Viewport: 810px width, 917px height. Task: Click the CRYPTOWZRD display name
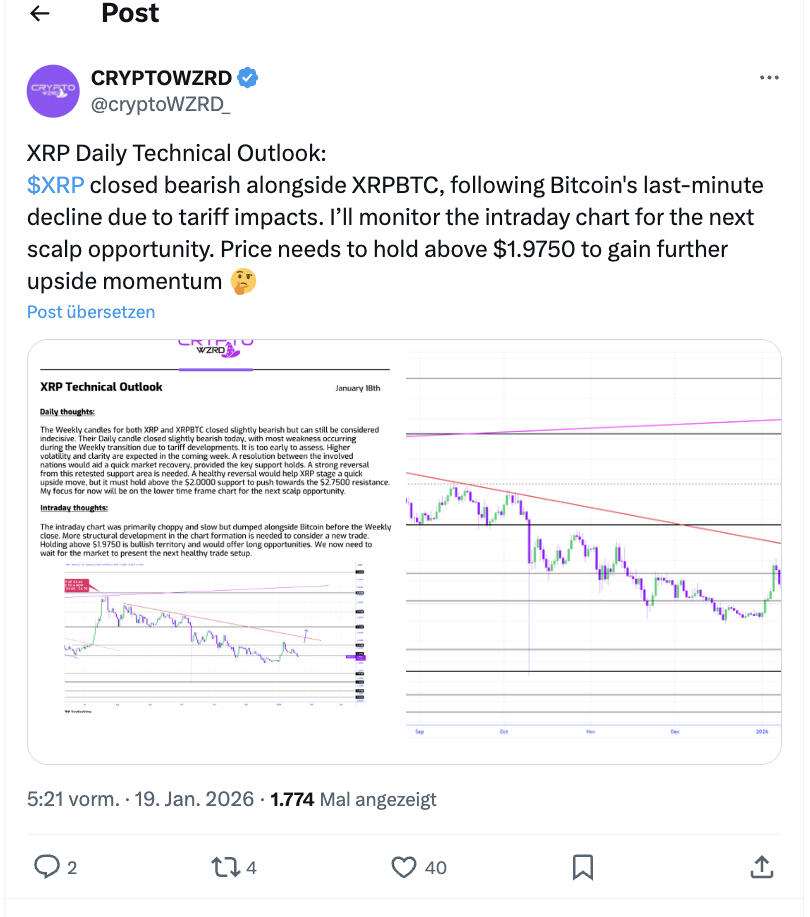point(161,78)
